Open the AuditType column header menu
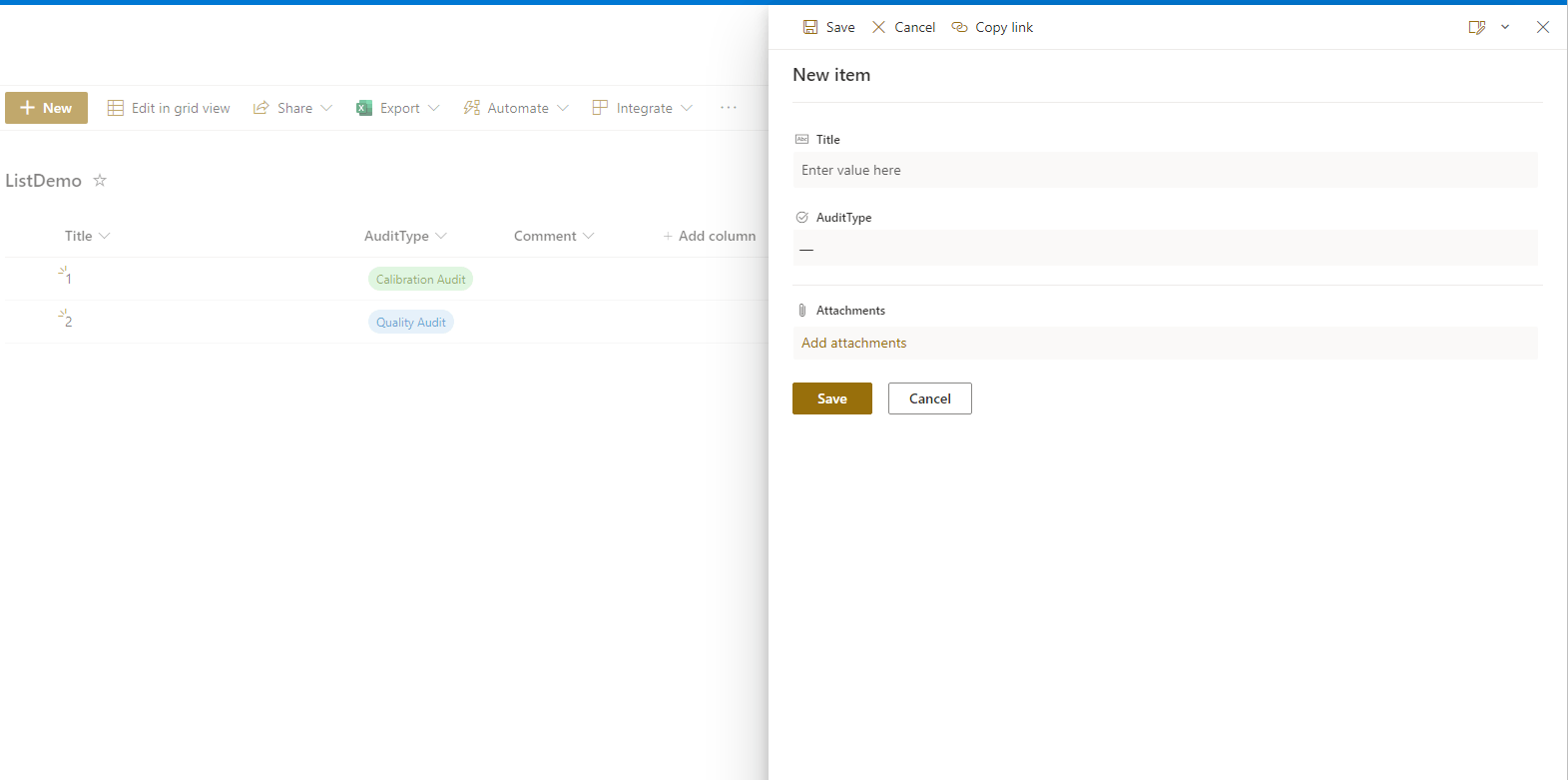This screenshot has width=1568, height=780. [405, 236]
